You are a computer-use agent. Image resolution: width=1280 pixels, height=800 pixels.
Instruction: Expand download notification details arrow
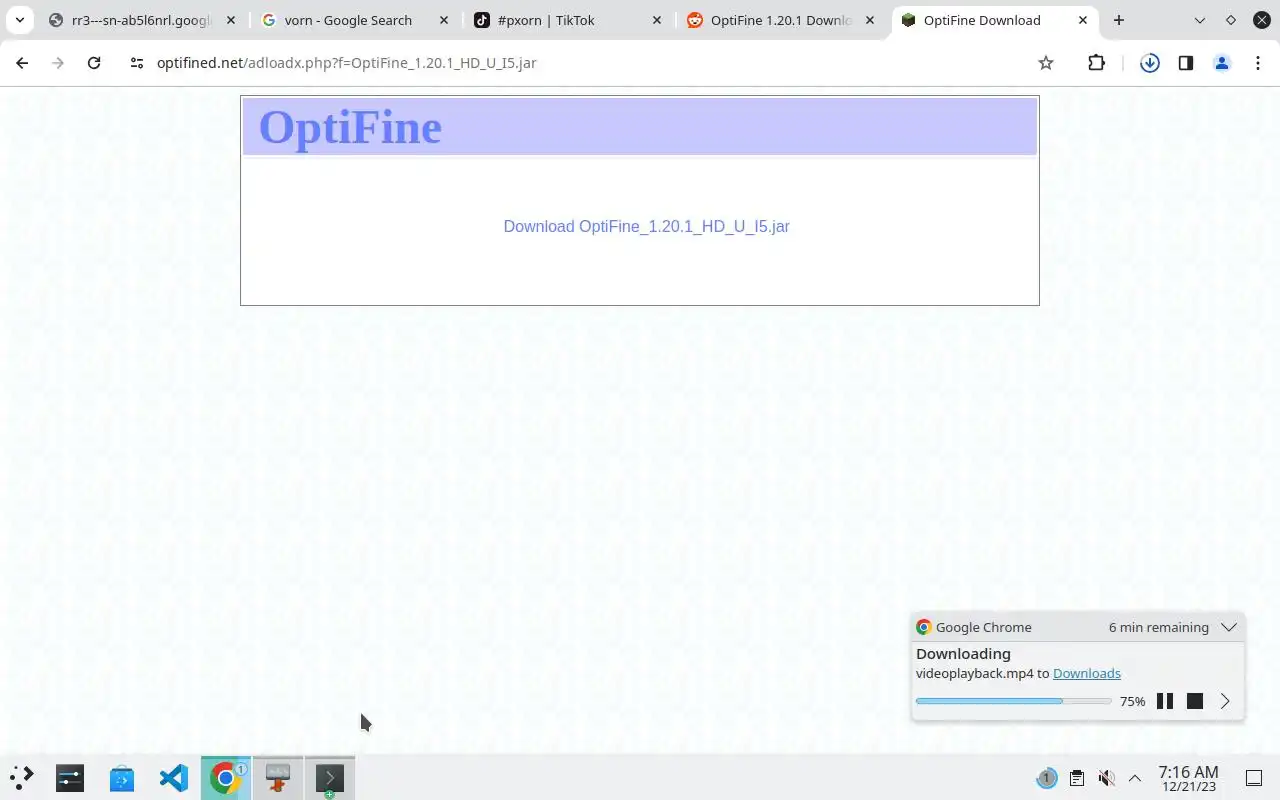[1225, 701]
